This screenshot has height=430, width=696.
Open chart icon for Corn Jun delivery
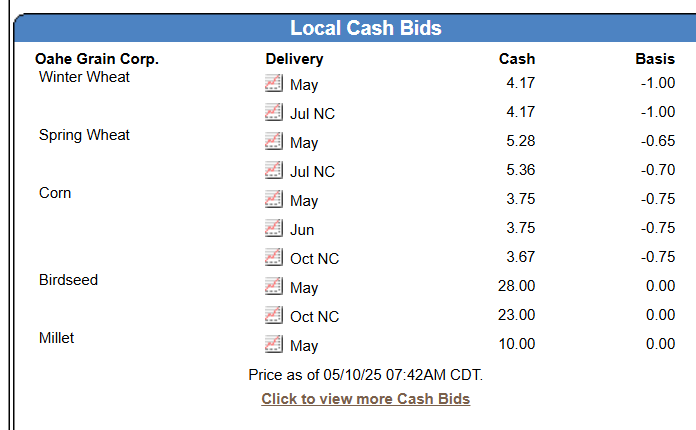[274, 229]
